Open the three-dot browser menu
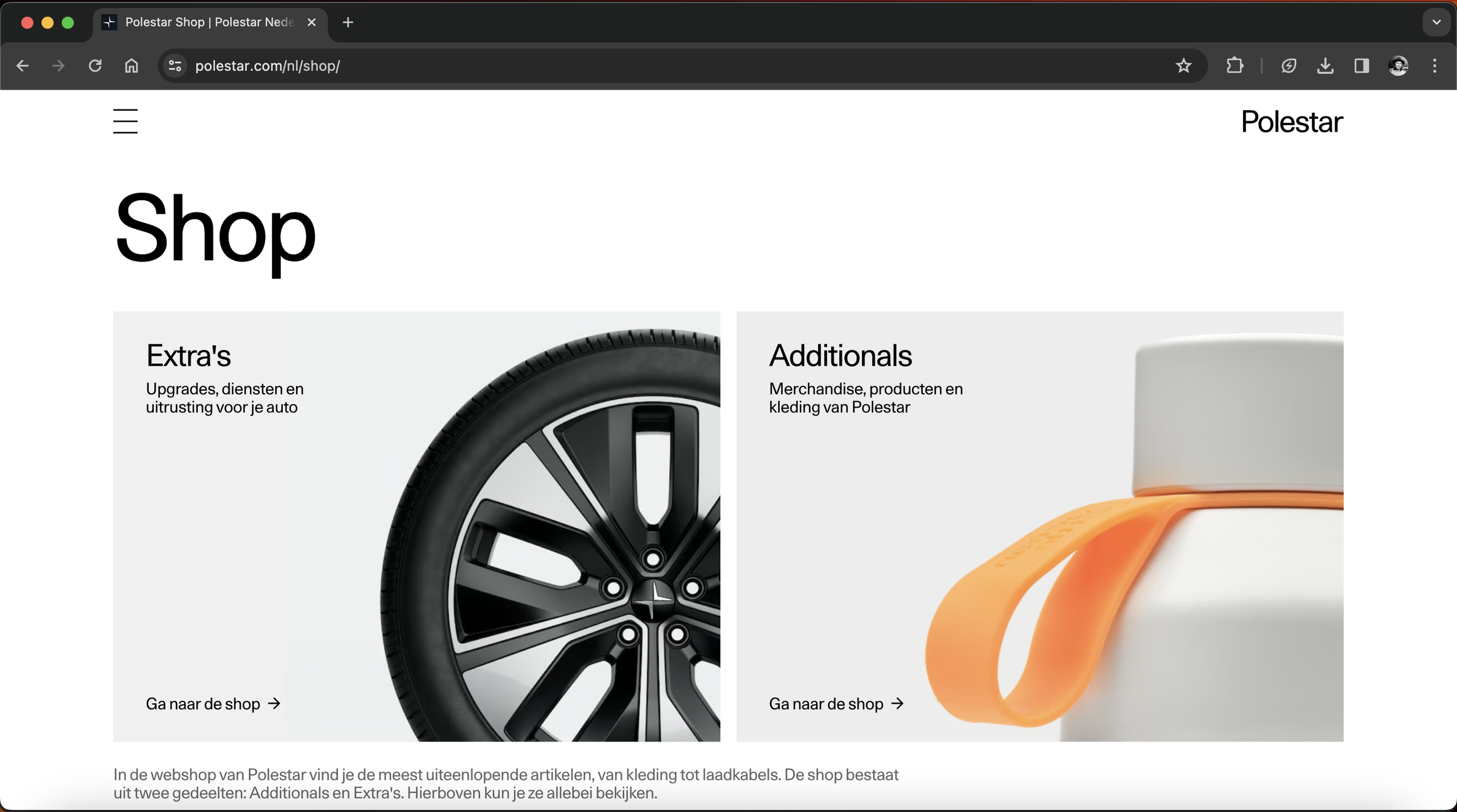 coord(1435,65)
